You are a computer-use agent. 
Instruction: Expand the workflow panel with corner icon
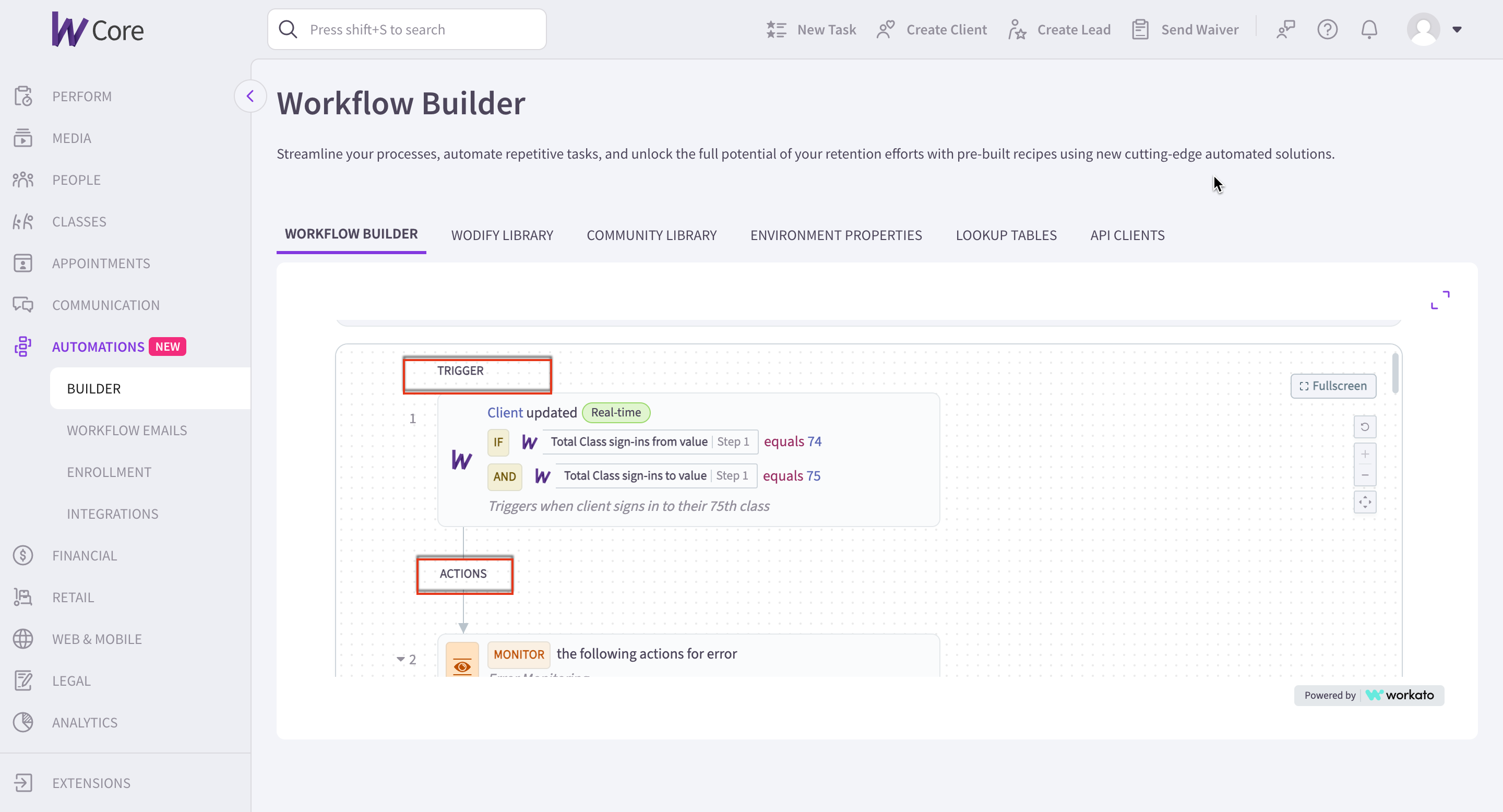pyautogui.click(x=1440, y=300)
